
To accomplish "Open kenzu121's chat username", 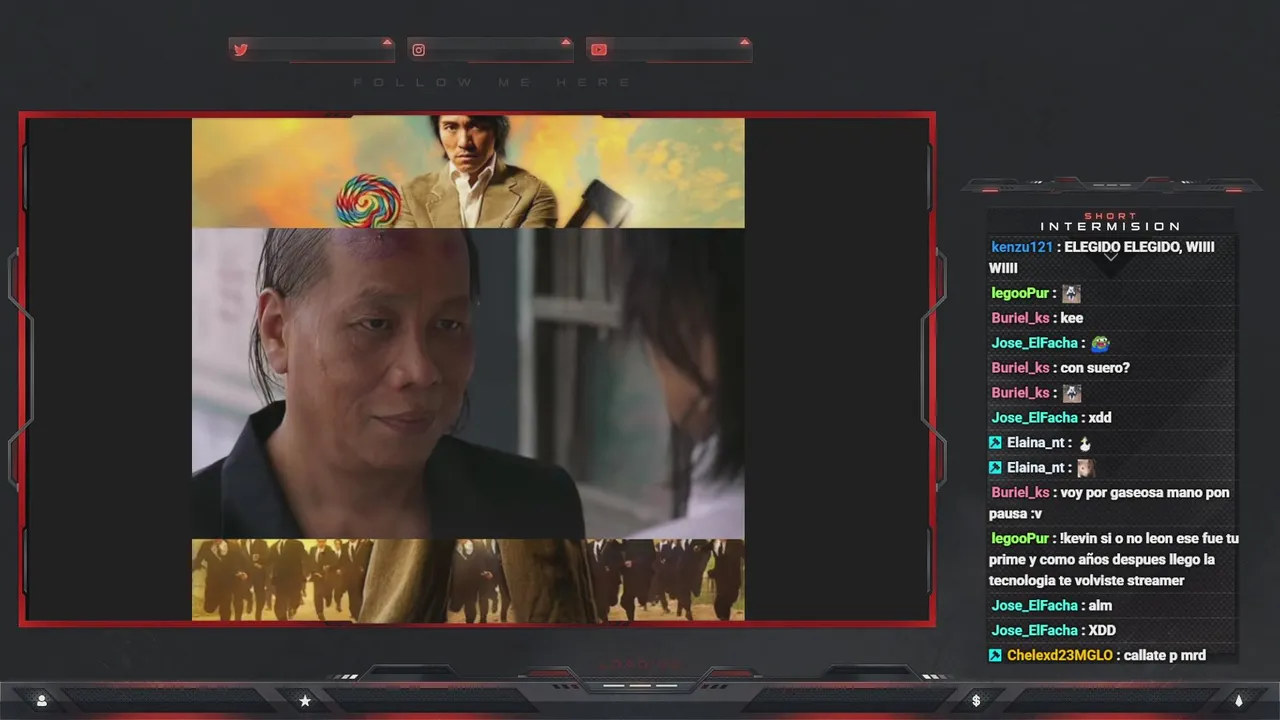I will (1022, 247).
